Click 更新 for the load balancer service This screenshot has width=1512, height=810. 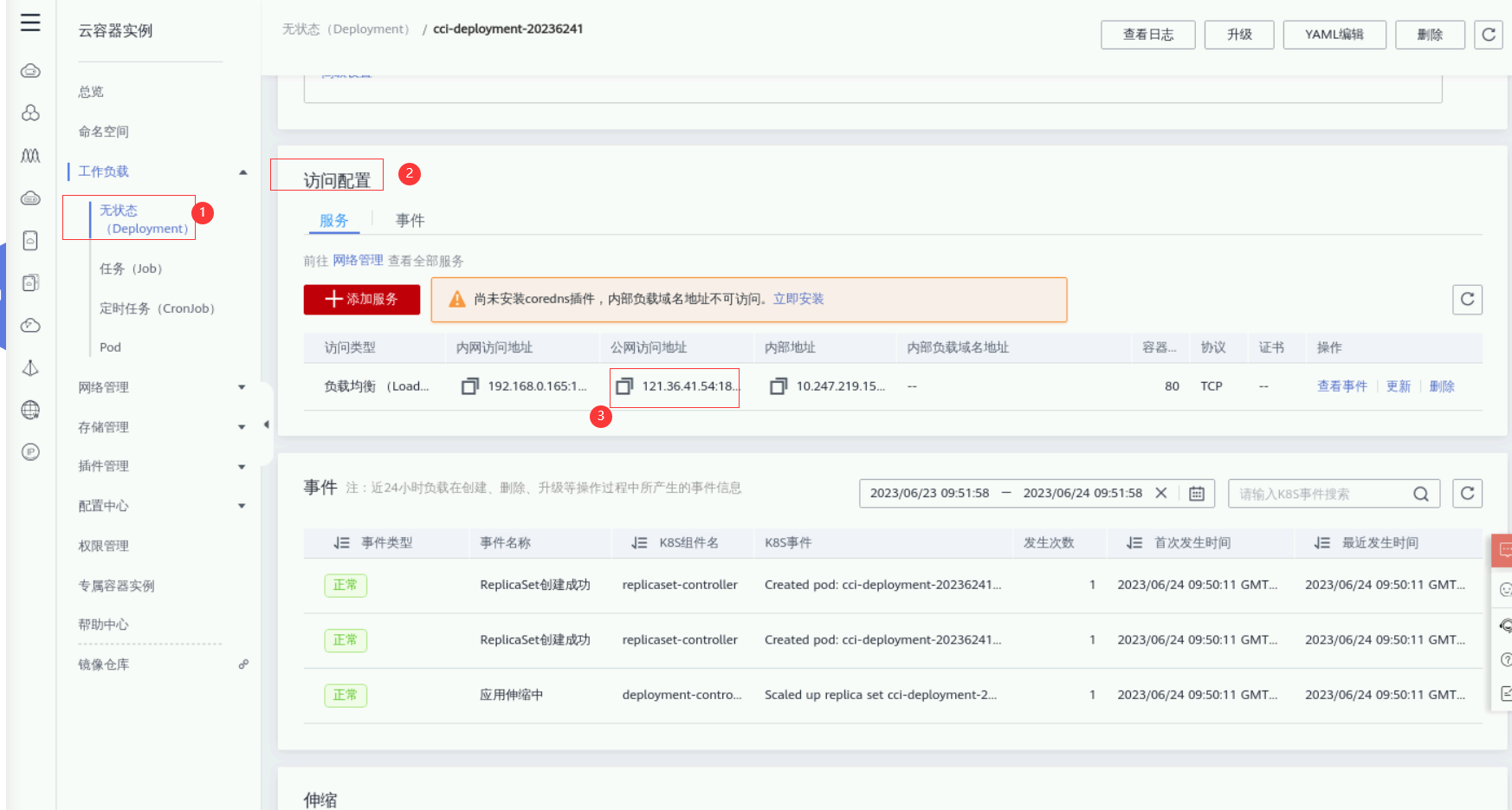(x=1399, y=386)
